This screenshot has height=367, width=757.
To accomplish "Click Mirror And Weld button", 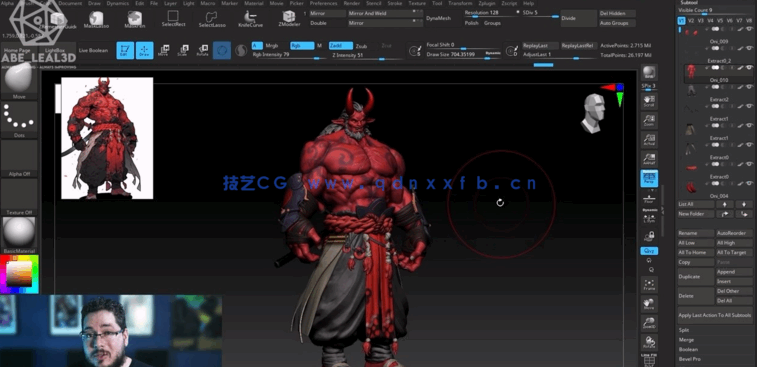I will pyautogui.click(x=386, y=14).
